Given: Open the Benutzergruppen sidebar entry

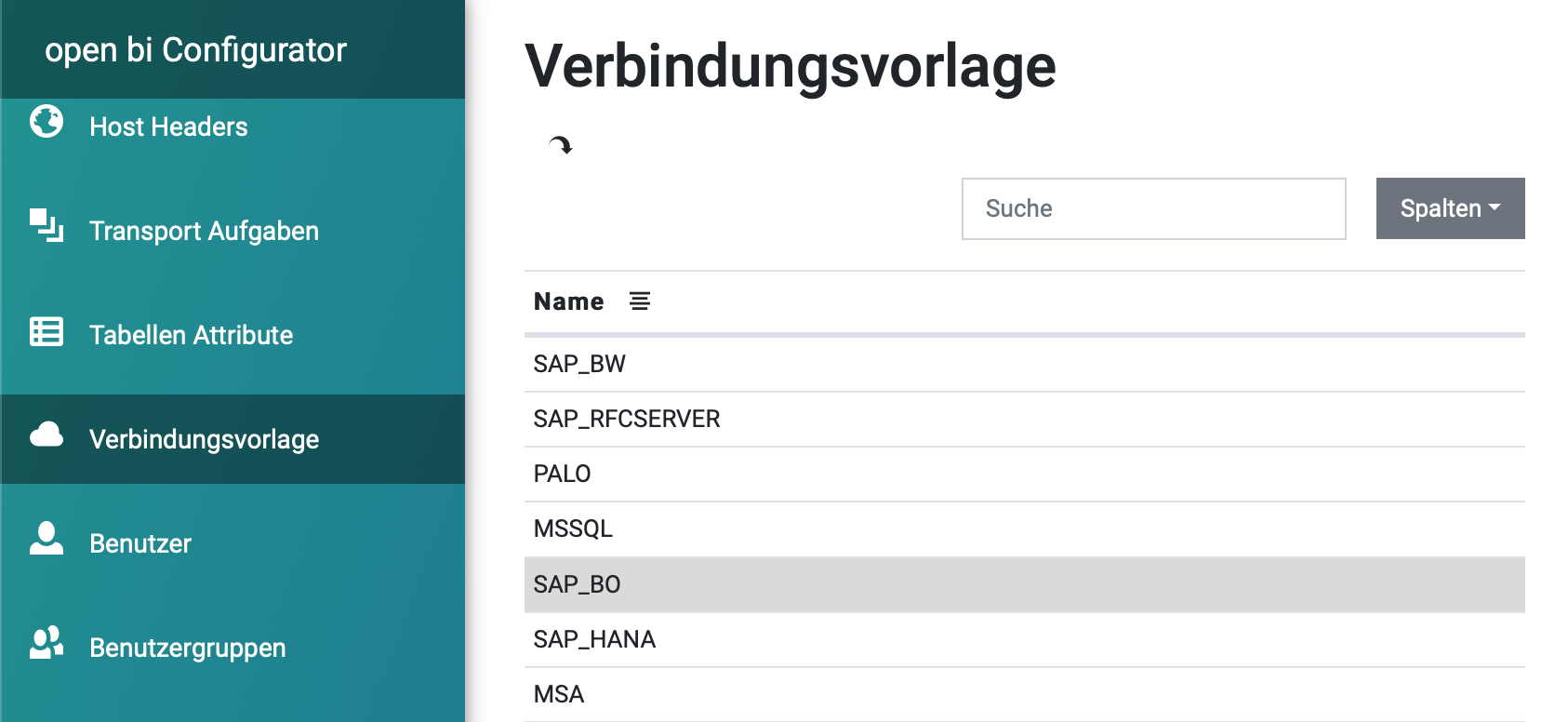Looking at the screenshot, I should (x=187, y=648).
